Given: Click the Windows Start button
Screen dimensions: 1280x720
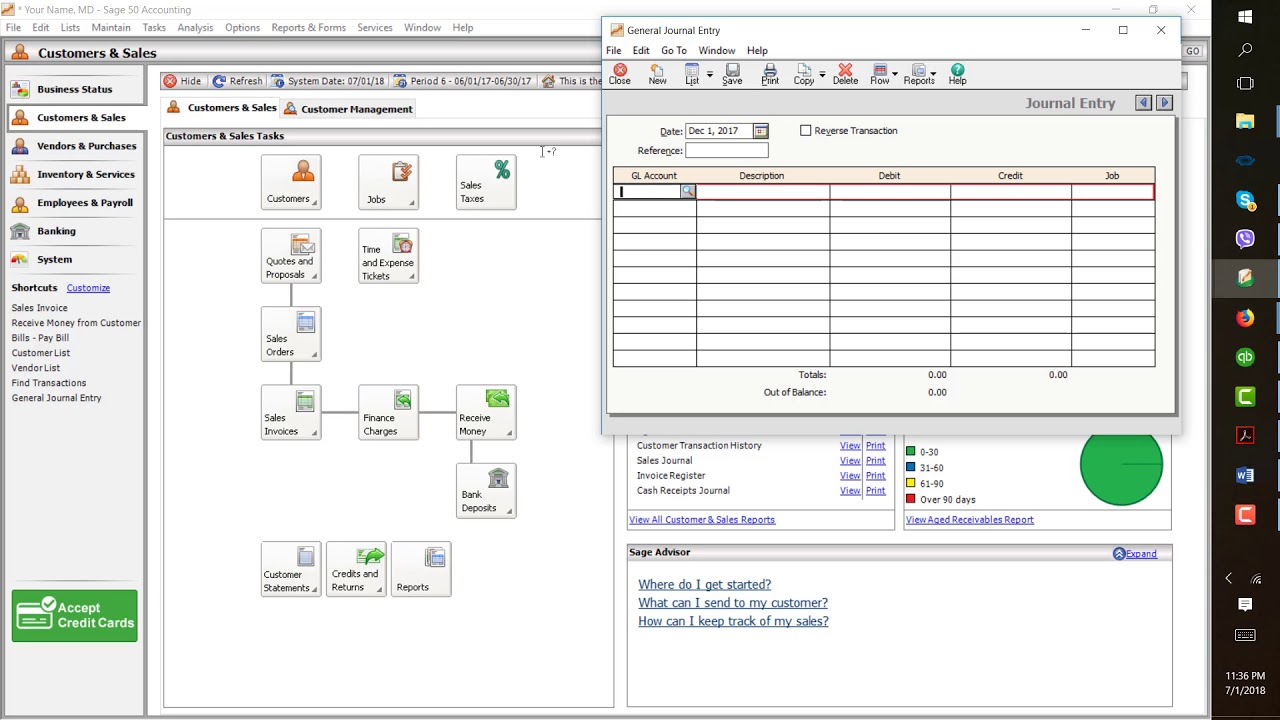Looking at the screenshot, I should click(1245, 17).
